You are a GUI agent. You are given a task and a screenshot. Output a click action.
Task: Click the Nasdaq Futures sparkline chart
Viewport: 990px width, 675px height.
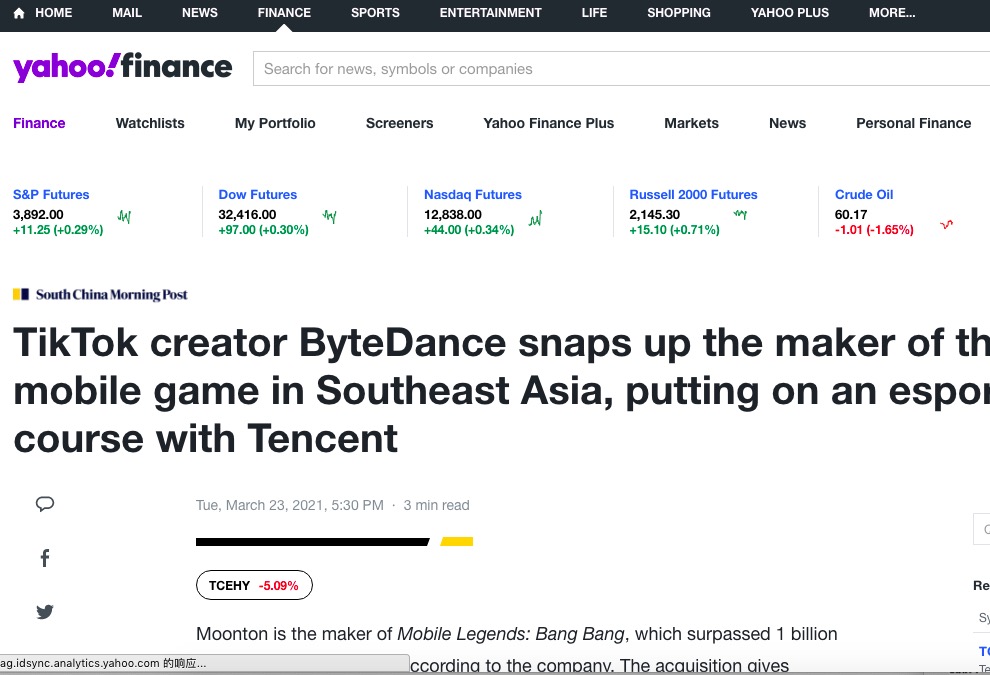click(x=535, y=218)
